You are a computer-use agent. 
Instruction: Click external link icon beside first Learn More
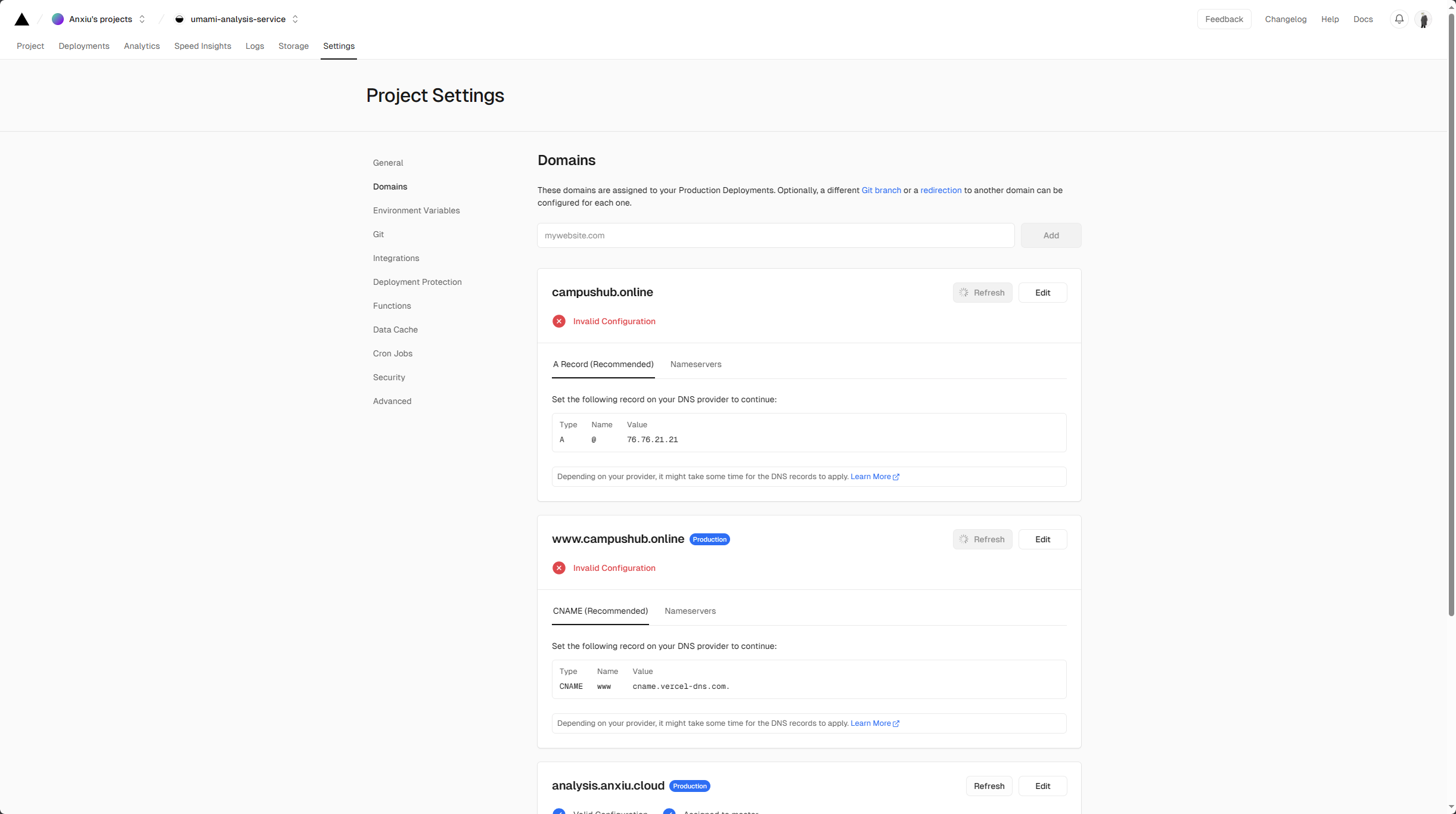click(896, 477)
